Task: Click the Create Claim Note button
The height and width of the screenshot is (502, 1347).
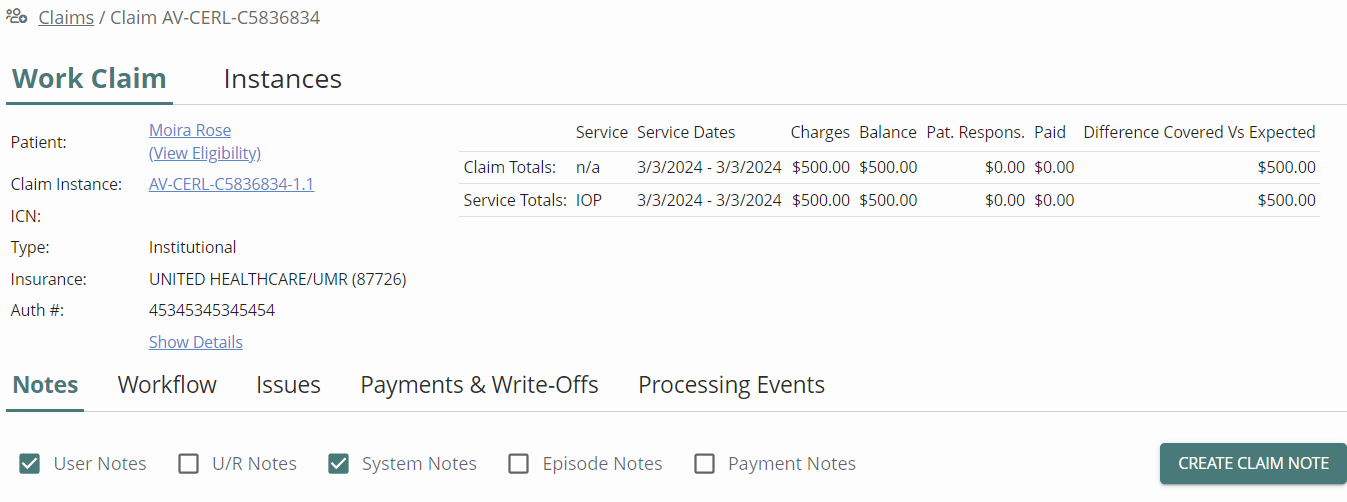Action: (1253, 464)
